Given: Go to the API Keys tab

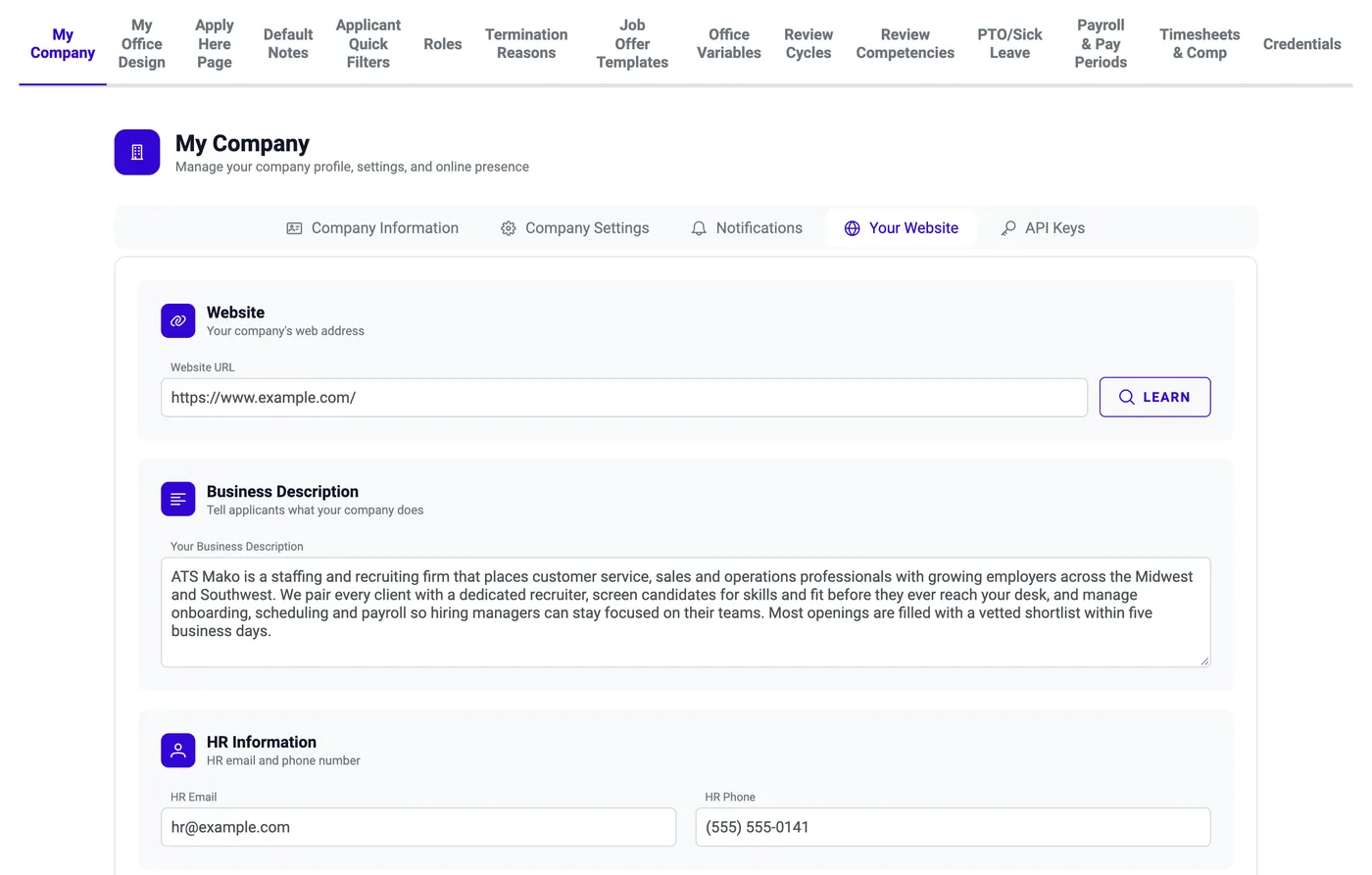Looking at the screenshot, I should click(1043, 228).
